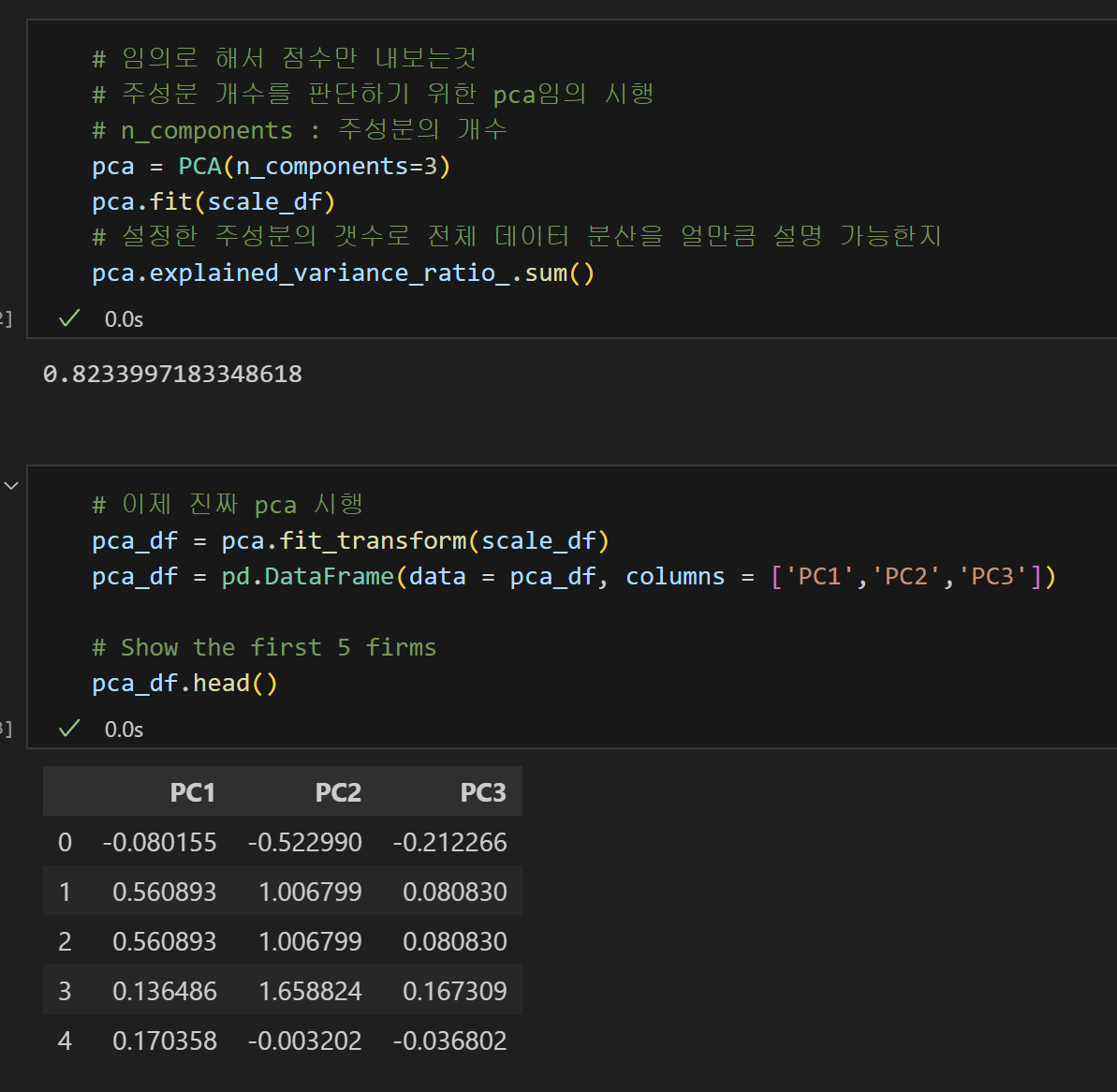Click the table cell -0.212266
Screen dimensions: 1117x1092
click(450, 842)
